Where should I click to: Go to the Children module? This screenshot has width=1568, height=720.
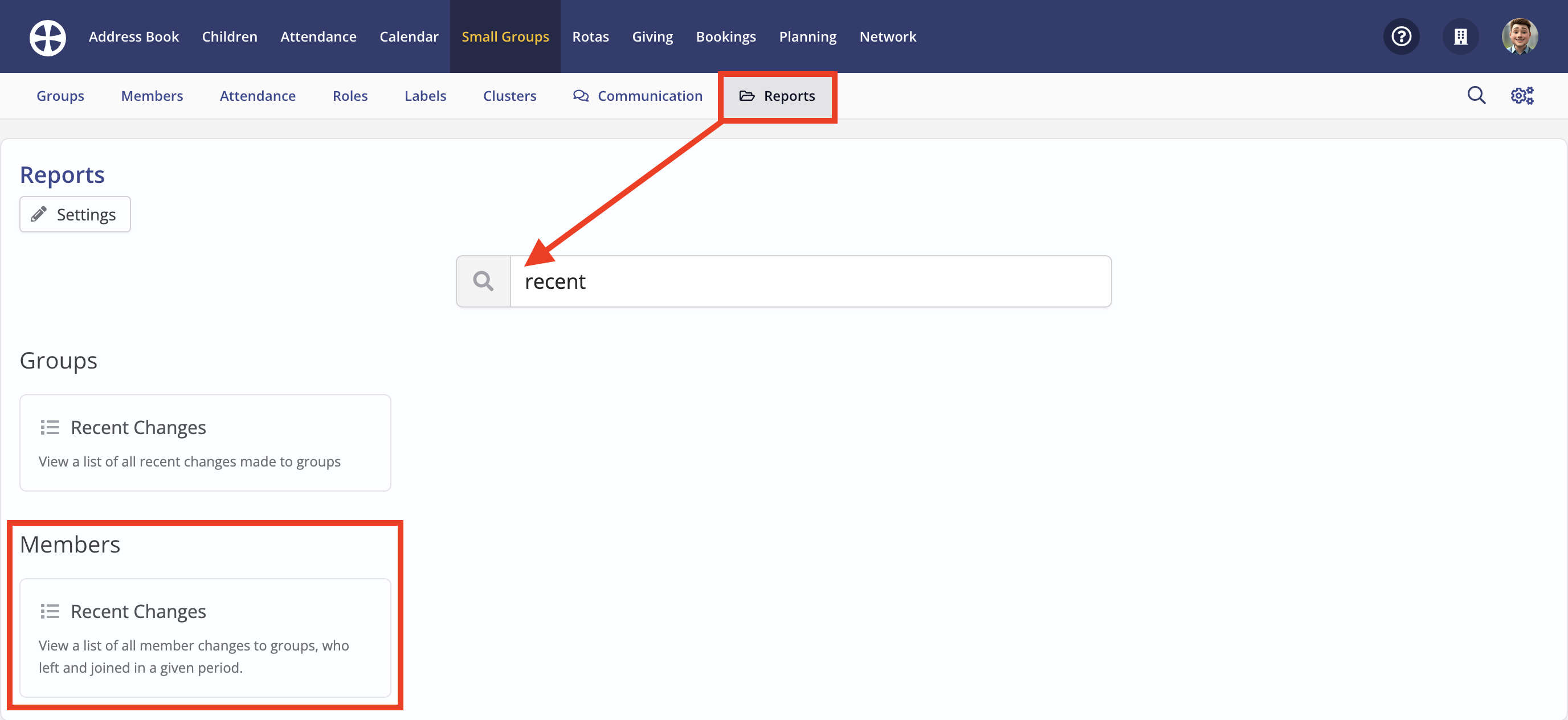click(x=230, y=36)
